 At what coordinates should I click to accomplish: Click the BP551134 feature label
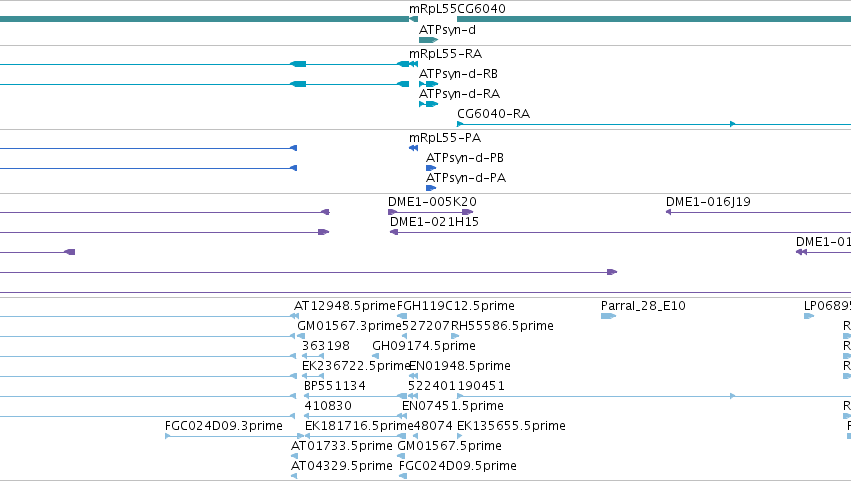(x=335, y=386)
